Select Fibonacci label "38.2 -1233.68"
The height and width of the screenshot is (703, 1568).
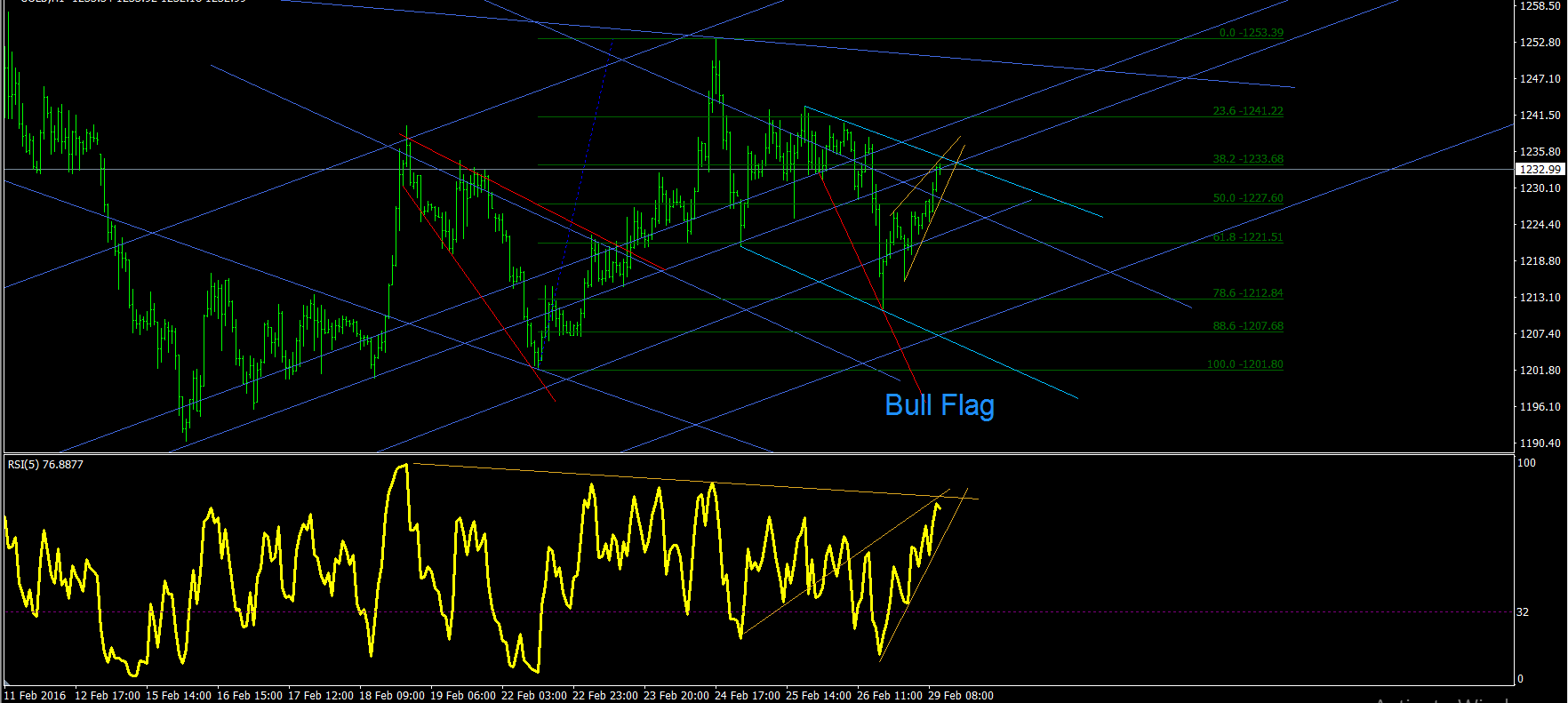tap(1248, 159)
